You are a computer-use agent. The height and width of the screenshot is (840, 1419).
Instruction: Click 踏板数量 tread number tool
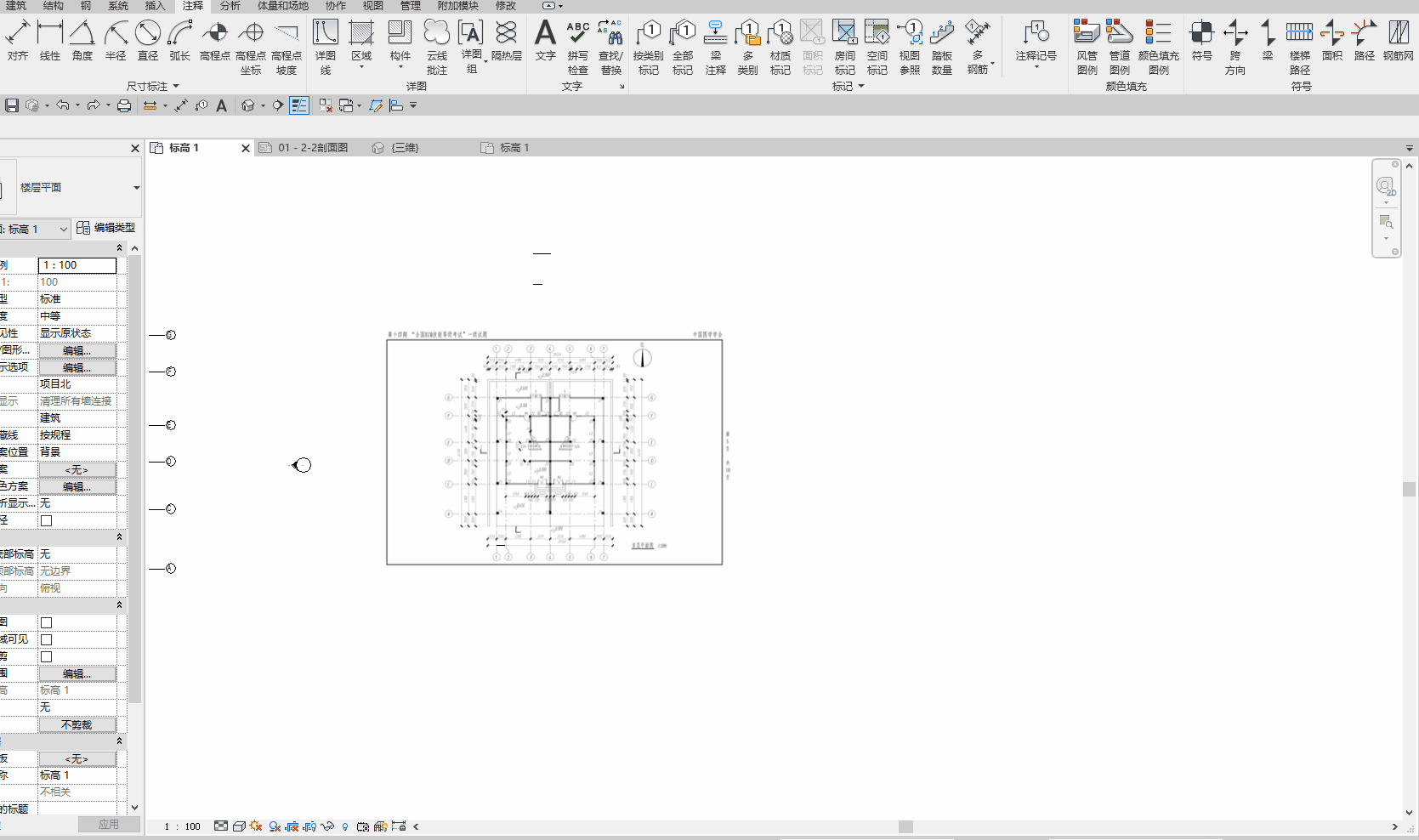click(x=942, y=48)
